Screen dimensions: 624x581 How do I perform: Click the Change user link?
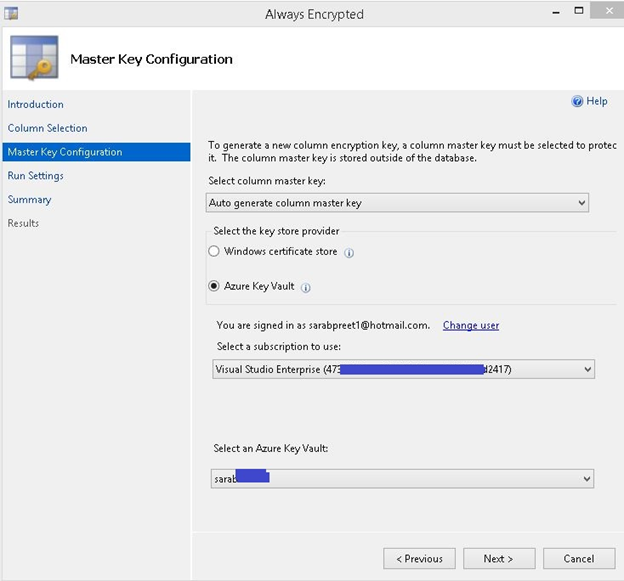[x=471, y=325]
